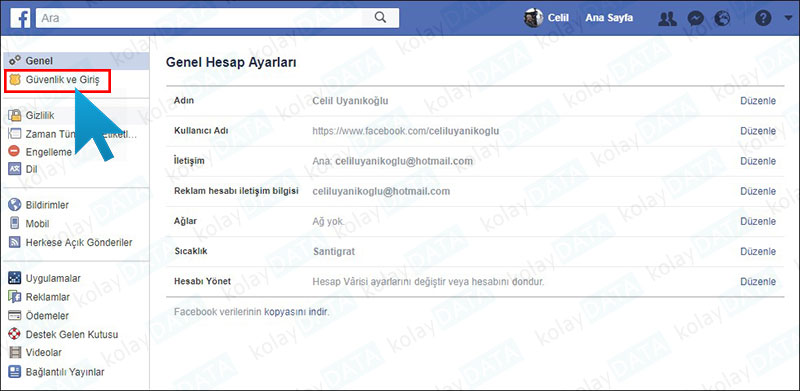The height and width of the screenshot is (391, 800).
Task: Open the Mobil settings section
Action: click(37, 224)
